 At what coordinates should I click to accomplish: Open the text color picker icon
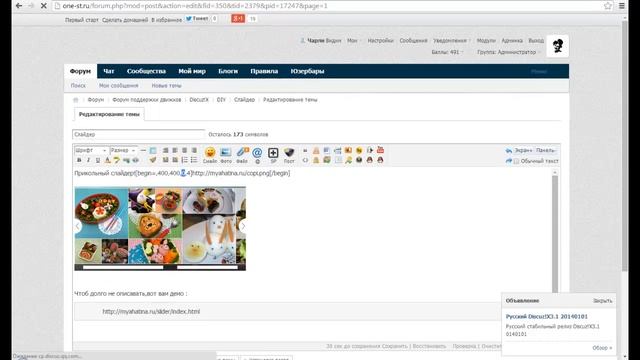(107, 160)
